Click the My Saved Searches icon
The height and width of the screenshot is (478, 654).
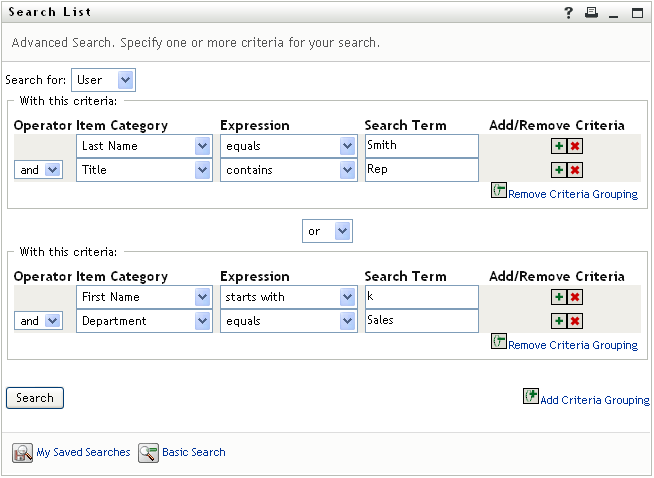[x=23, y=453]
